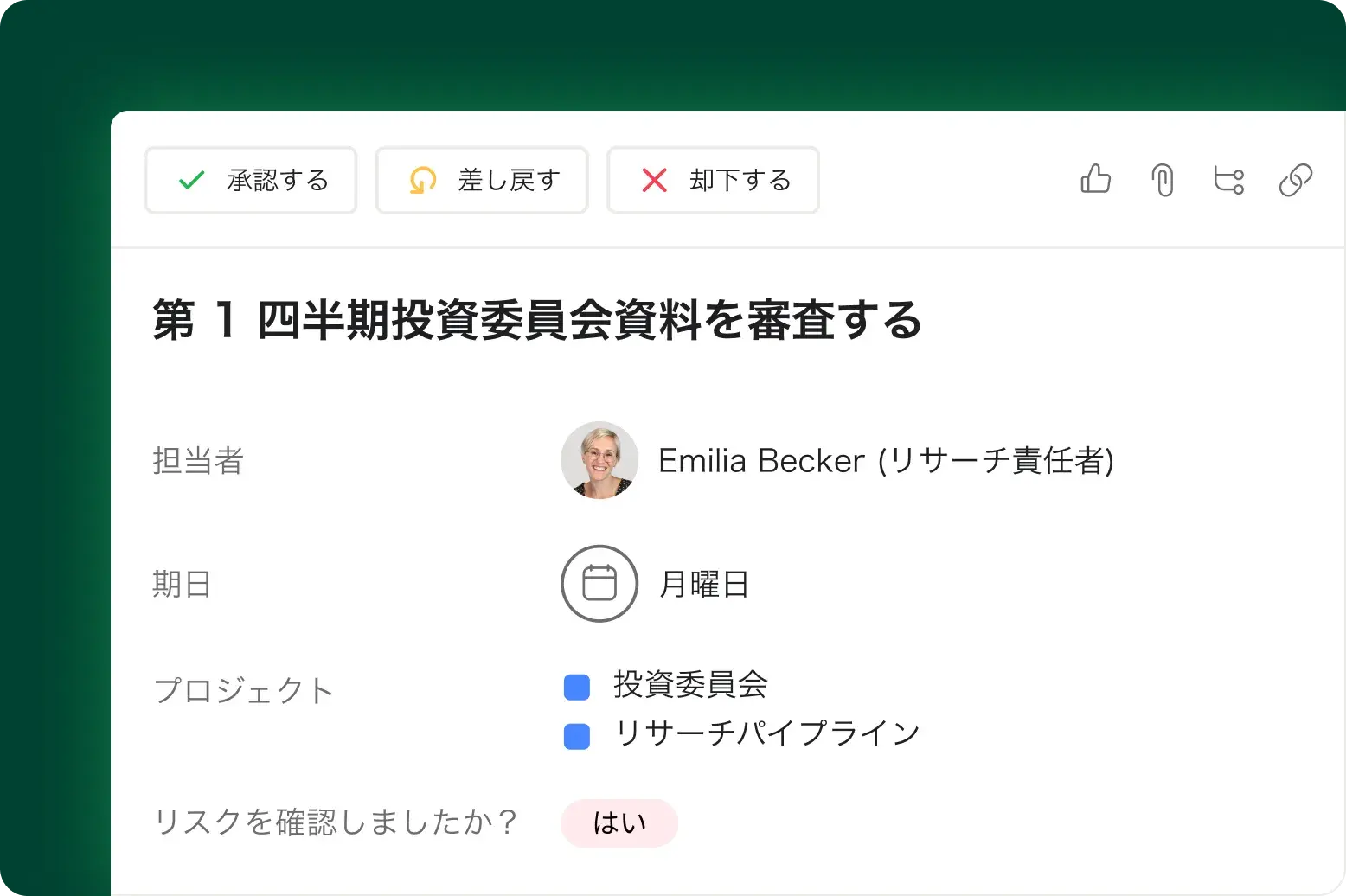This screenshot has width=1346, height=896.
Task: Click the due date value 月曜日
Action: tap(703, 584)
